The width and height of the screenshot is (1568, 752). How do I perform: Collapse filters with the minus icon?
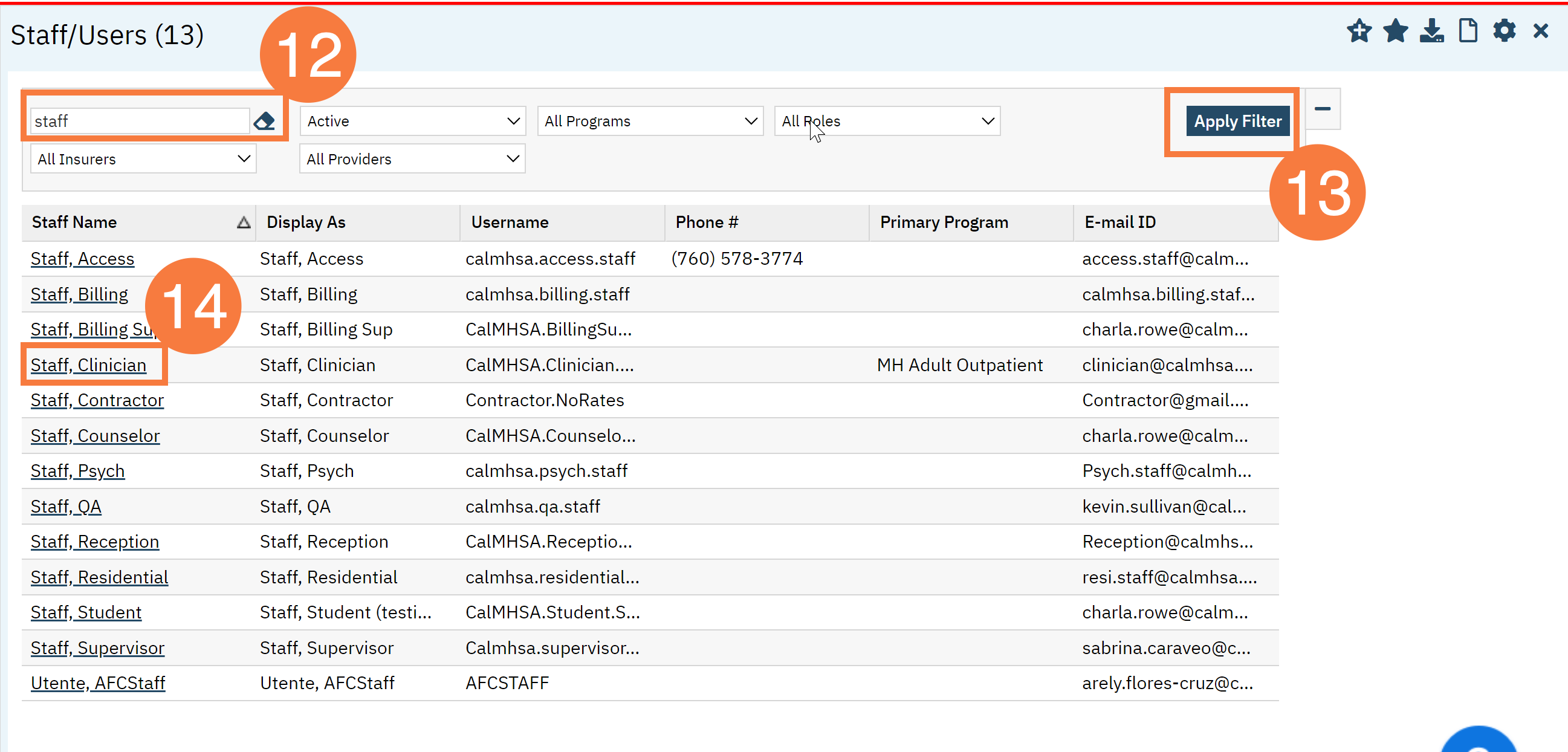pyautogui.click(x=1322, y=109)
